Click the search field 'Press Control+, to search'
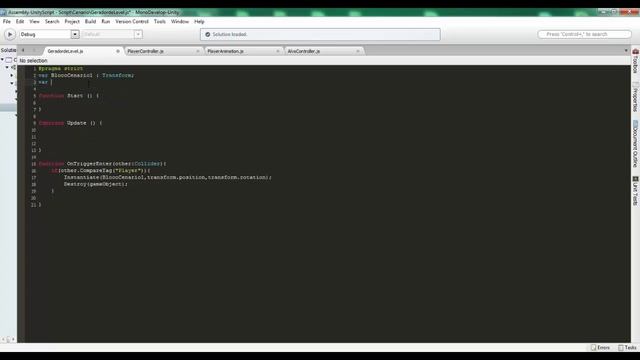 coord(584,34)
